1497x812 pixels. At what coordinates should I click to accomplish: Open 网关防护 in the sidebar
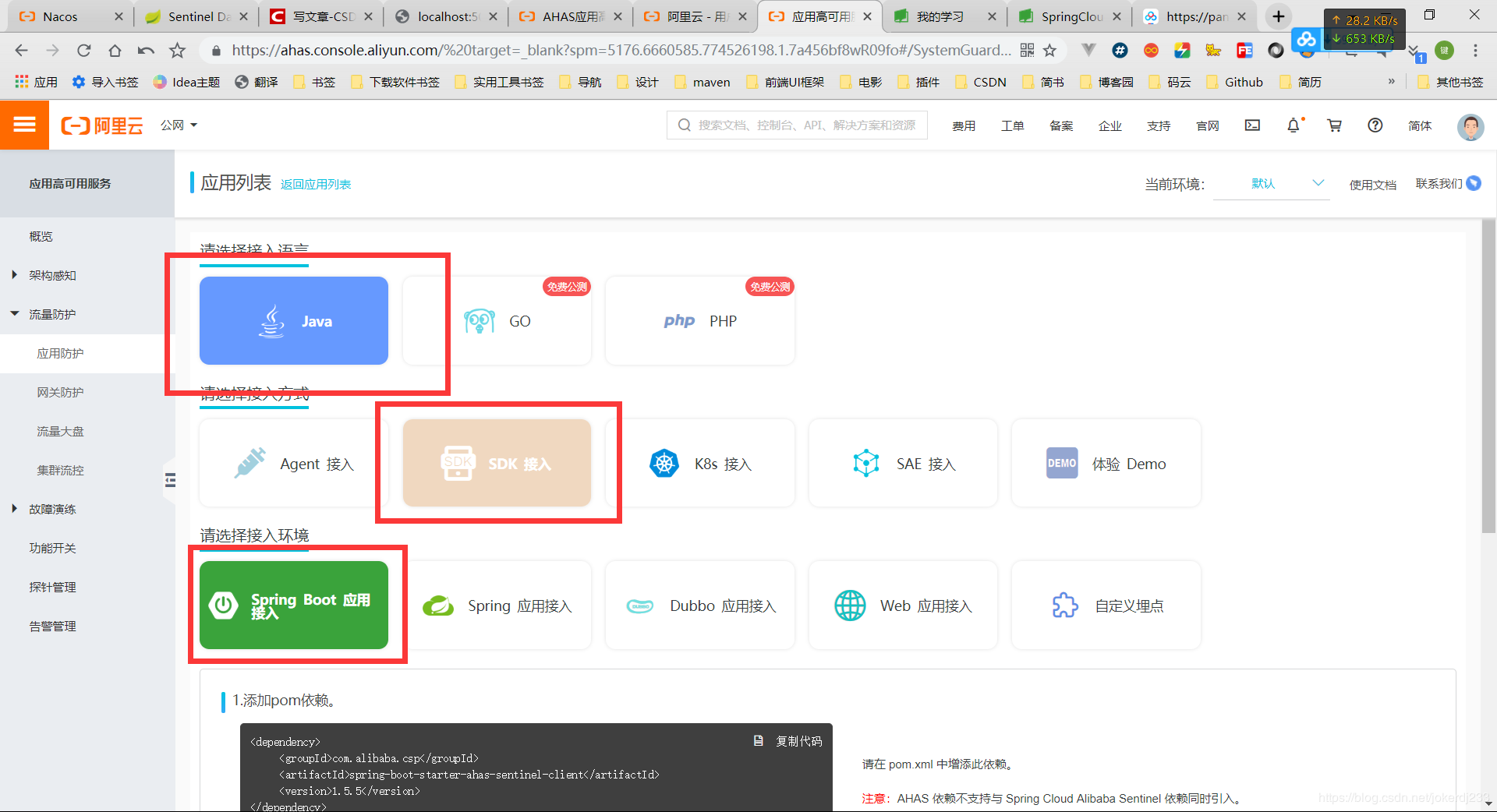(x=60, y=392)
